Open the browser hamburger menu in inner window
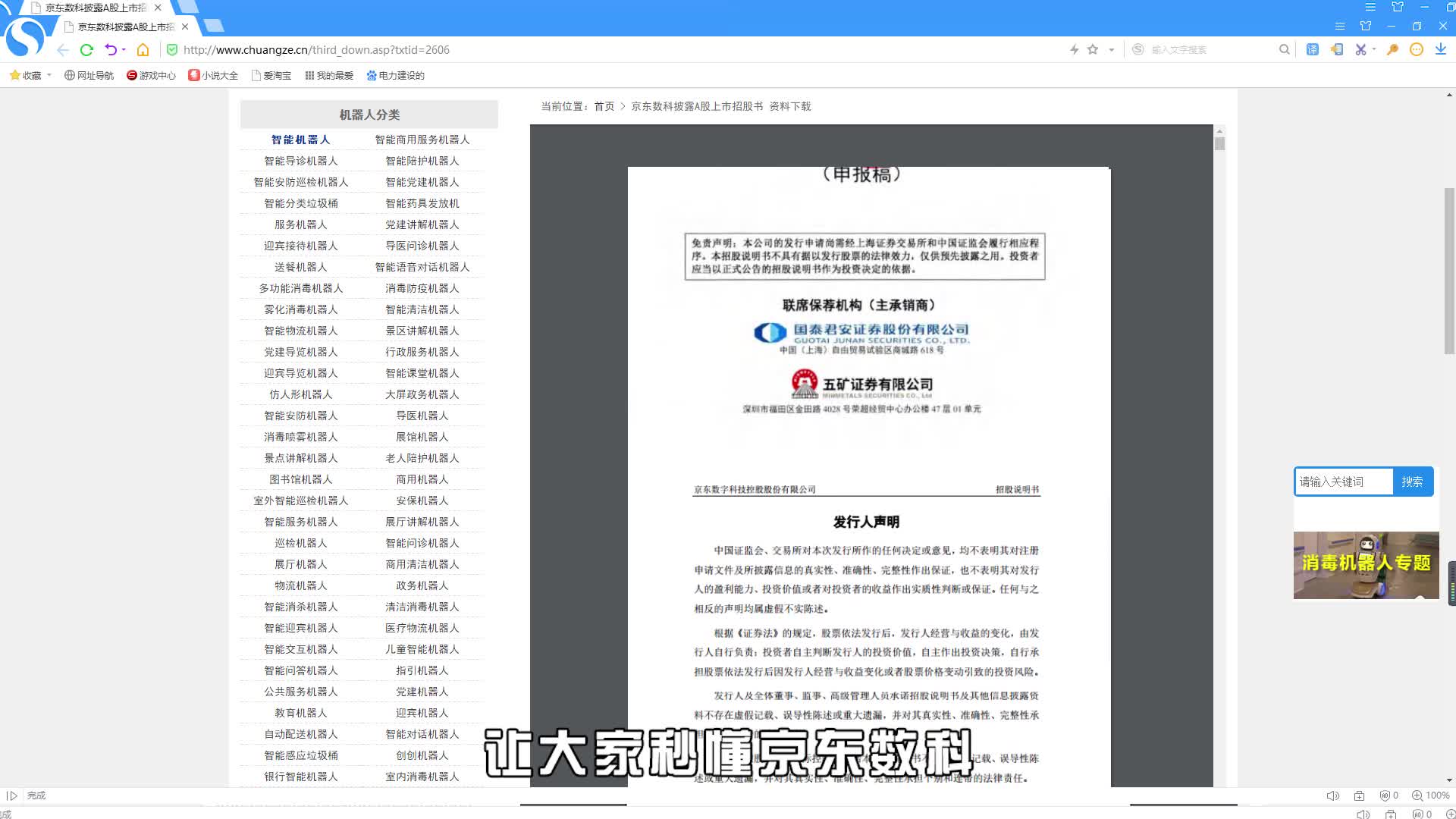Viewport: 1456px width, 819px height. tap(1340, 27)
